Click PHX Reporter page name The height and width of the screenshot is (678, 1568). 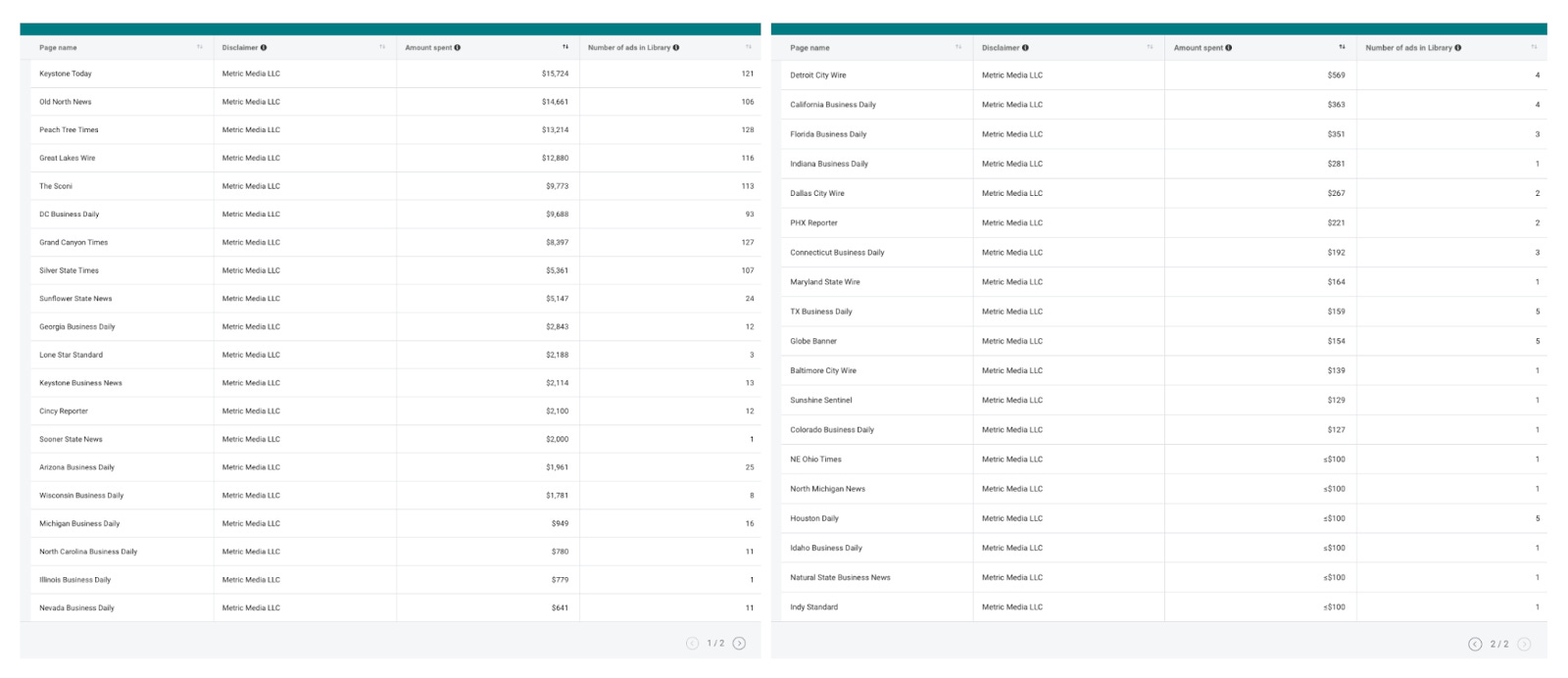point(813,222)
